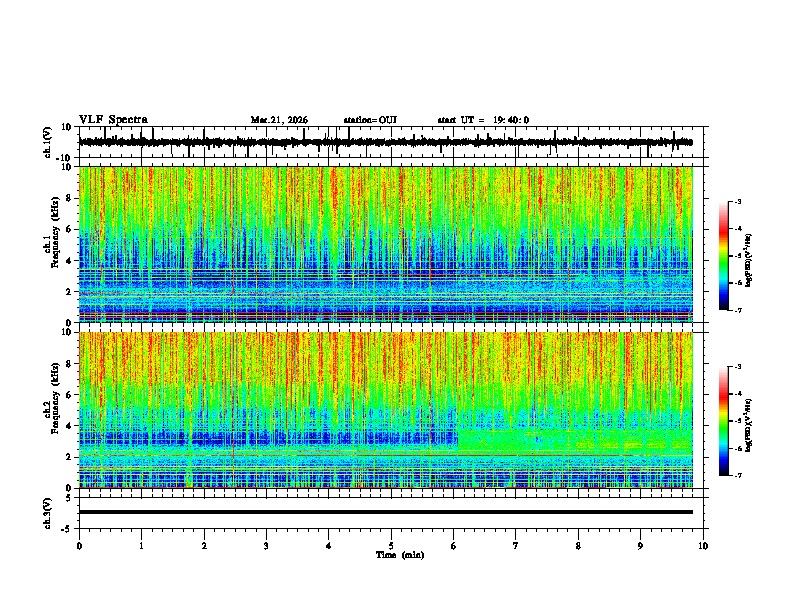This screenshot has width=792, height=612.
Task: Click the ch.2 spectrogram color scale bar
Action: (x=724, y=421)
